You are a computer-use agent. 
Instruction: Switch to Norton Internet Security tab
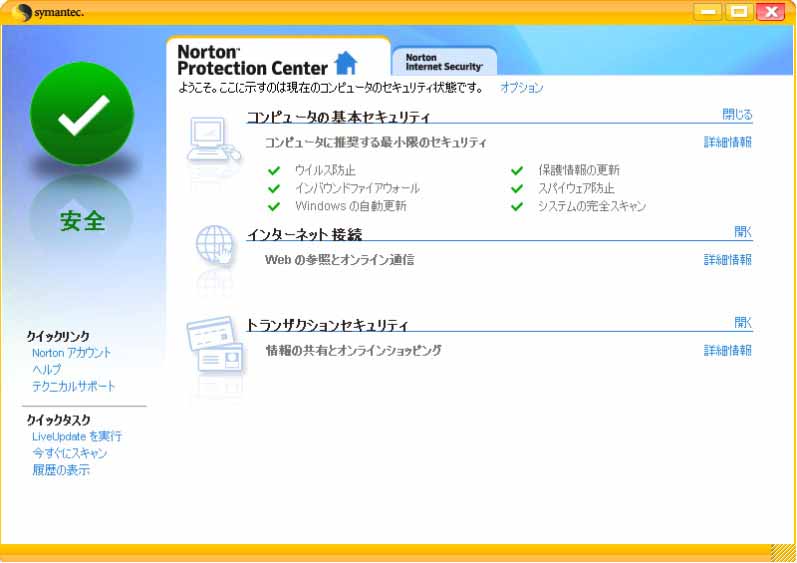pyautogui.click(x=444, y=62)
